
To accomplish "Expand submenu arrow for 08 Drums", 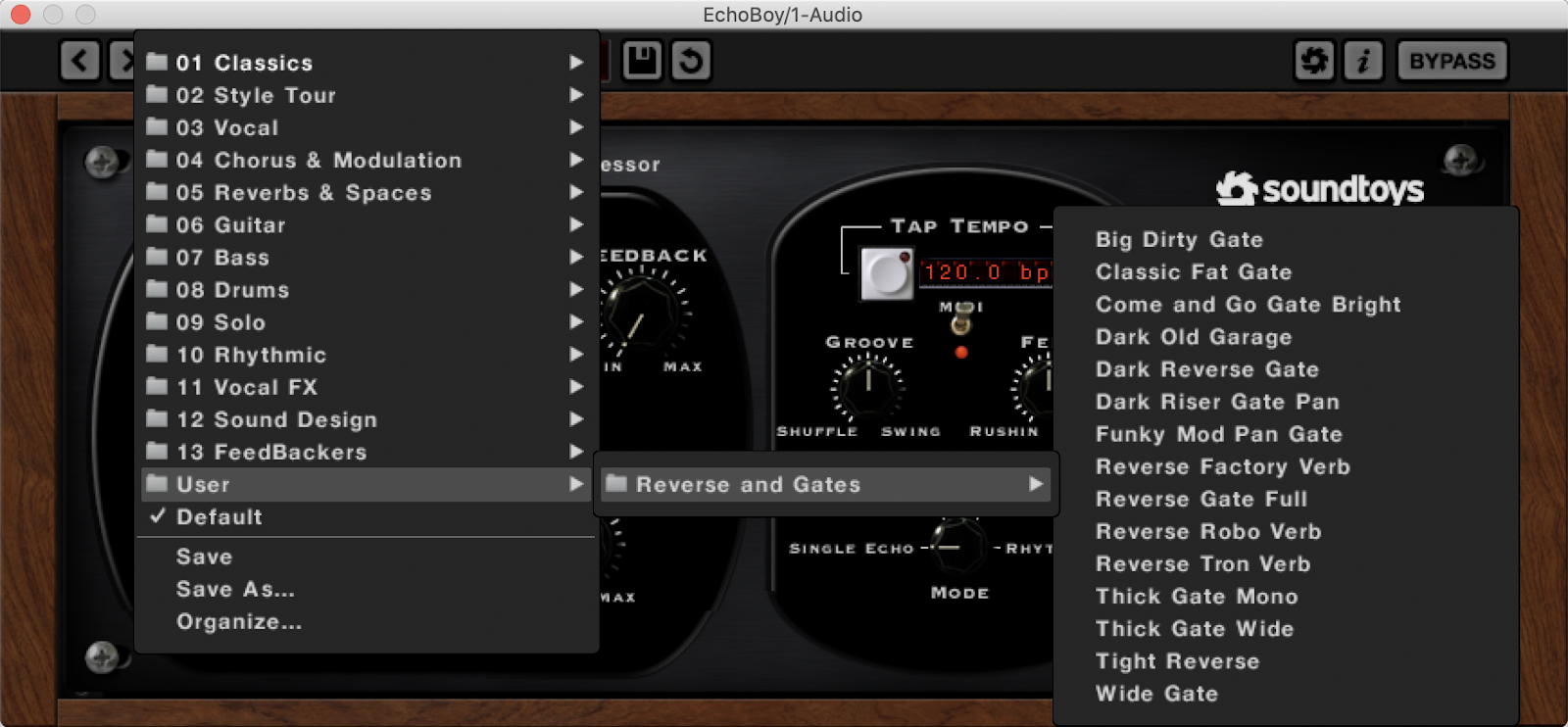I will 576,289.
